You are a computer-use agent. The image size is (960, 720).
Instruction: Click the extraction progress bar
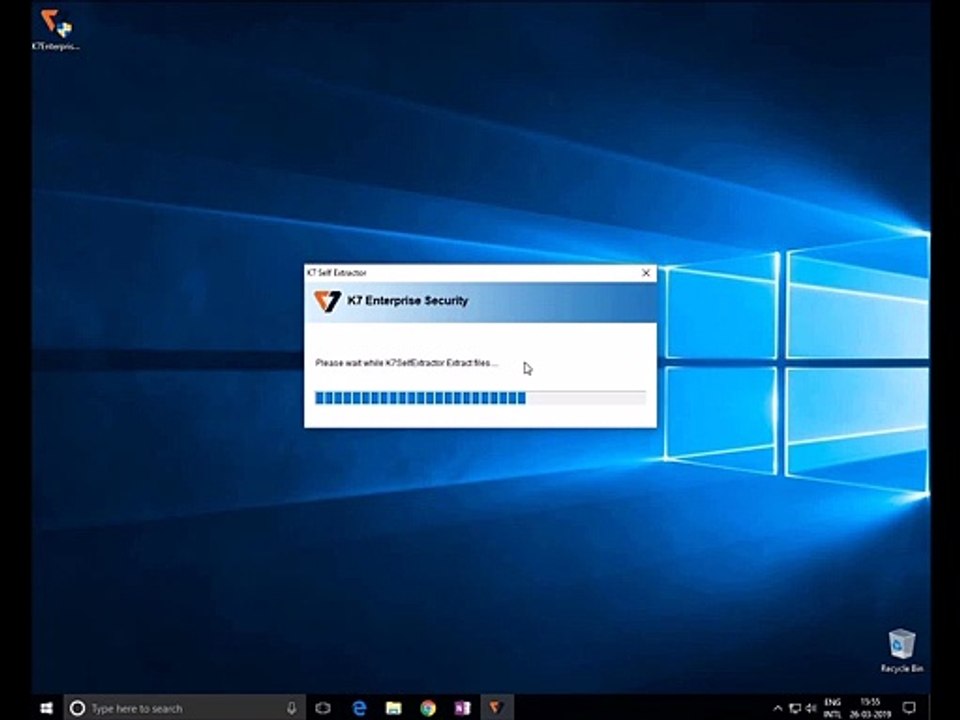pos(480,398)
